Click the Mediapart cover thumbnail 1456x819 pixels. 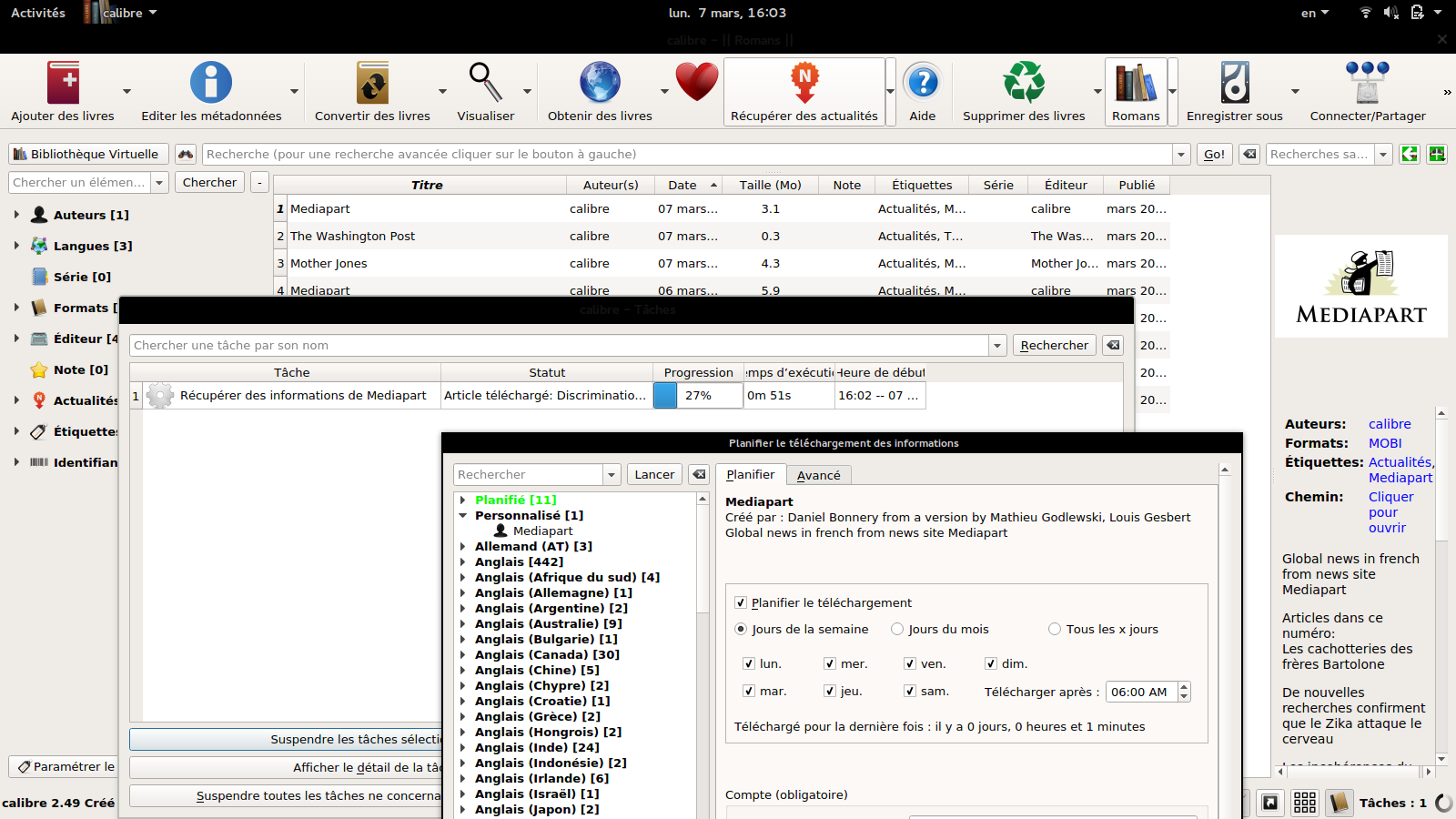click(1361, 287)
